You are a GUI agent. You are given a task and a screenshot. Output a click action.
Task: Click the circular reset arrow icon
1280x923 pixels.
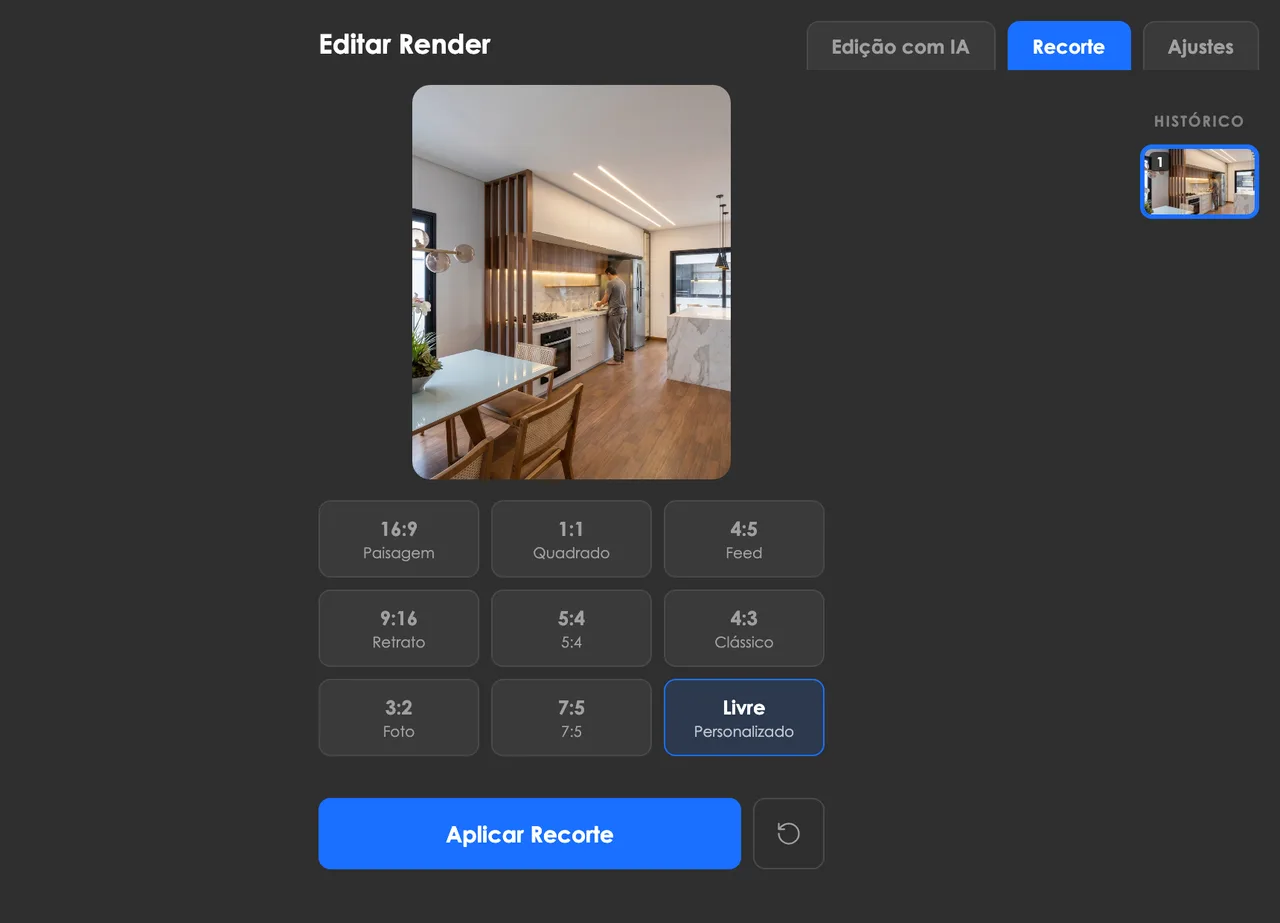[788, 833]
